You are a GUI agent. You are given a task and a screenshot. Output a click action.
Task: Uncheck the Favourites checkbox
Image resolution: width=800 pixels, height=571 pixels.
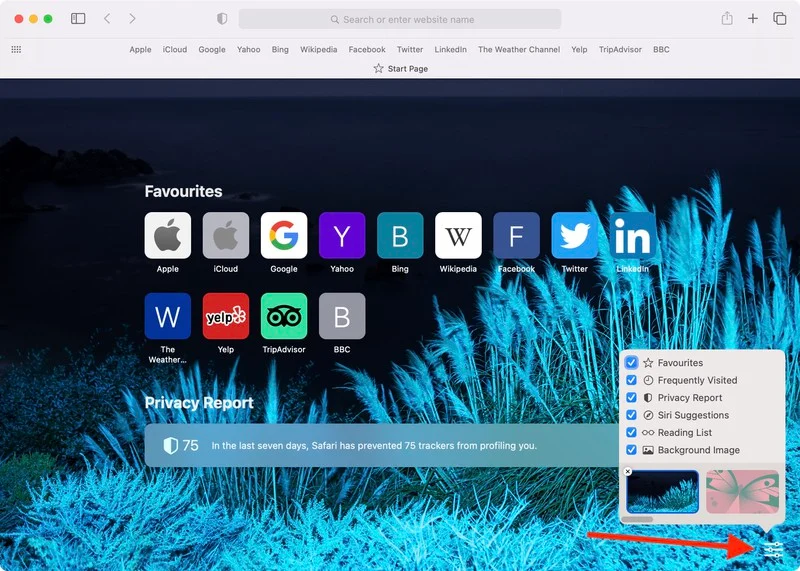(x=631, y=363)
